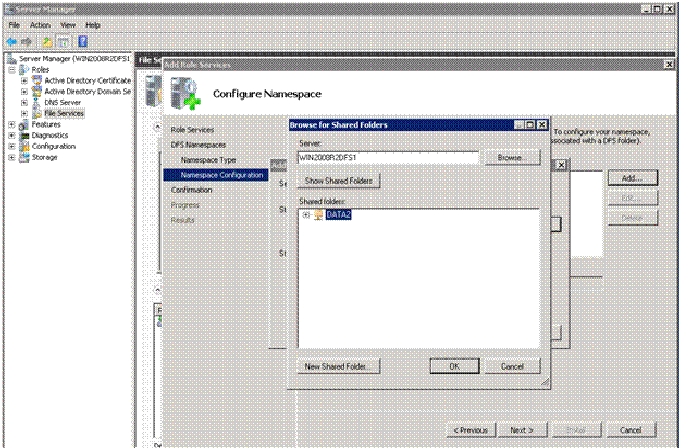679x448 pixels.
Task: Click the File Services role icon
Action: [x=37, y=113]
